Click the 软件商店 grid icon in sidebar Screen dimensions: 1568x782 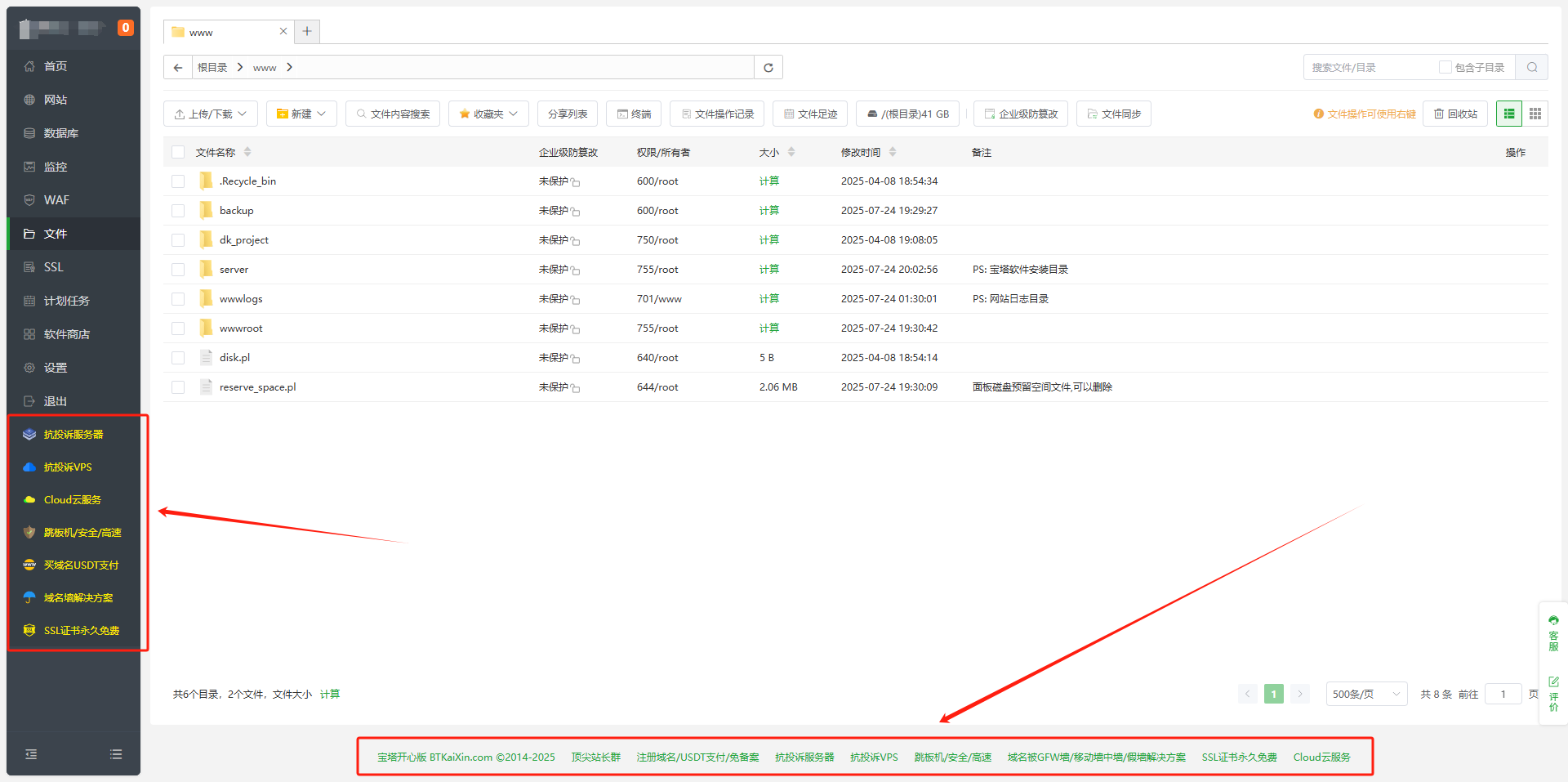[29, 334]
